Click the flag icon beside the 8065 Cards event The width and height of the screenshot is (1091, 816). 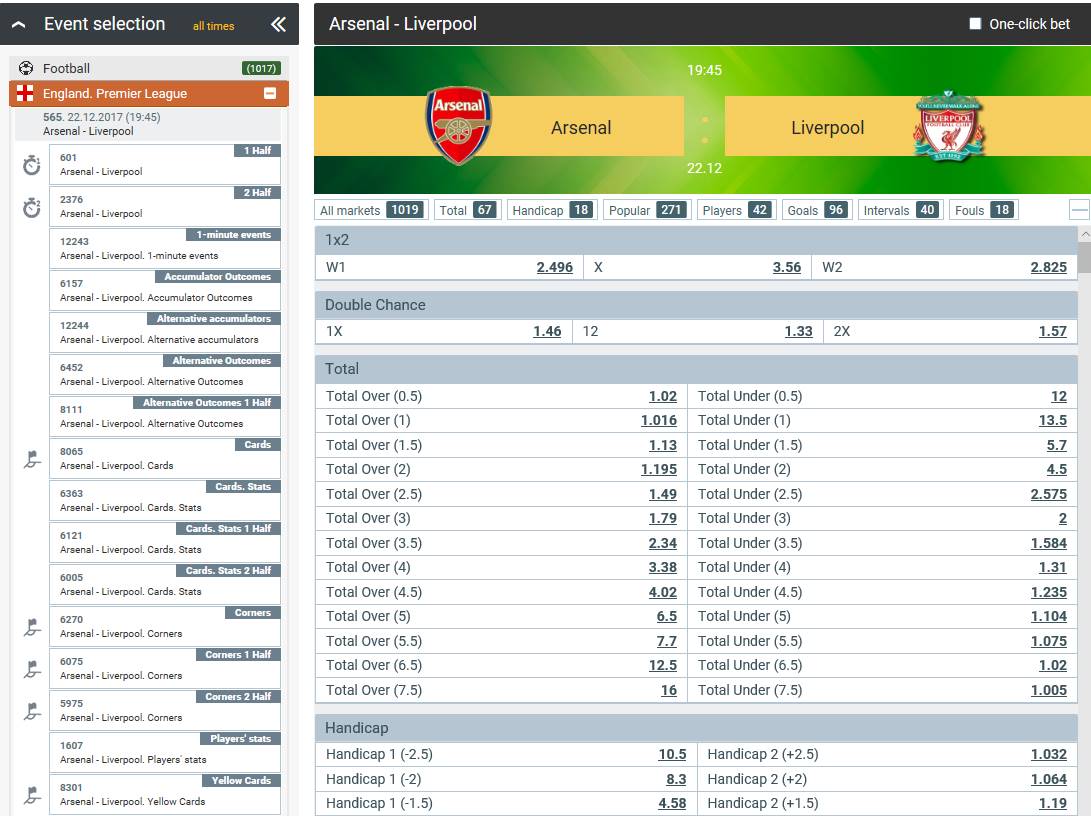[32, 459]
